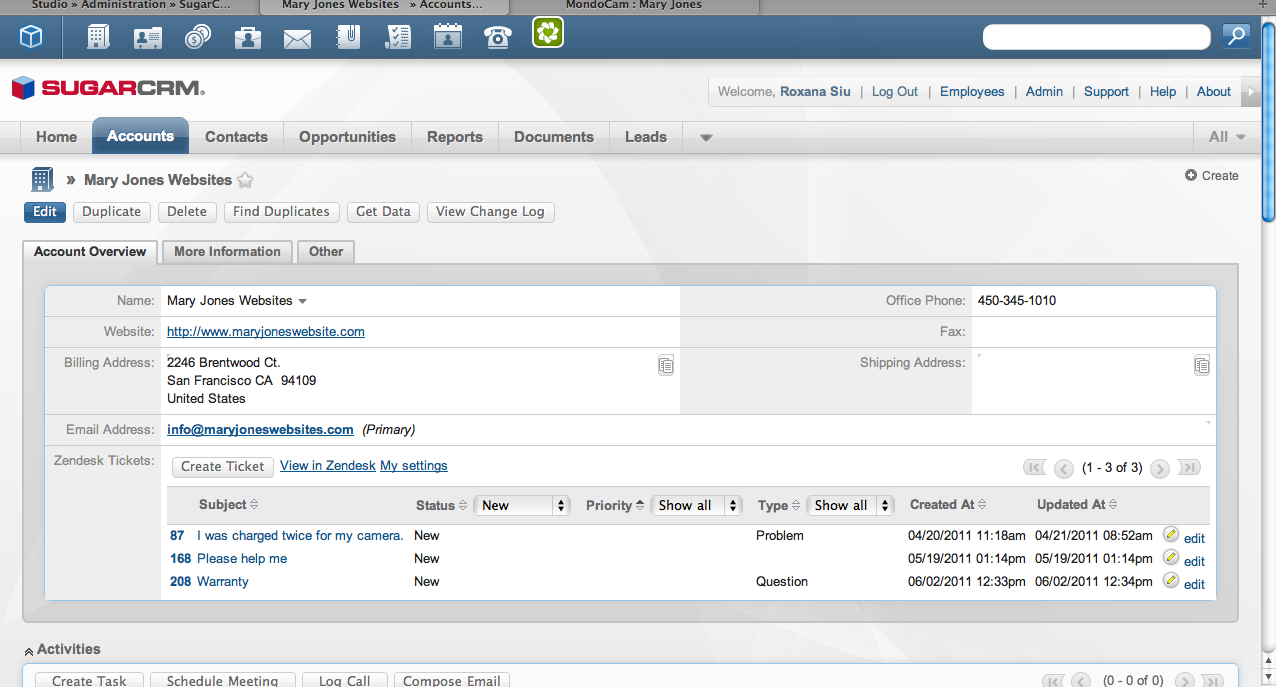Switch to More Information tab
The height and width of the screenshot is (687, 1276).
[x=227, y=252]
